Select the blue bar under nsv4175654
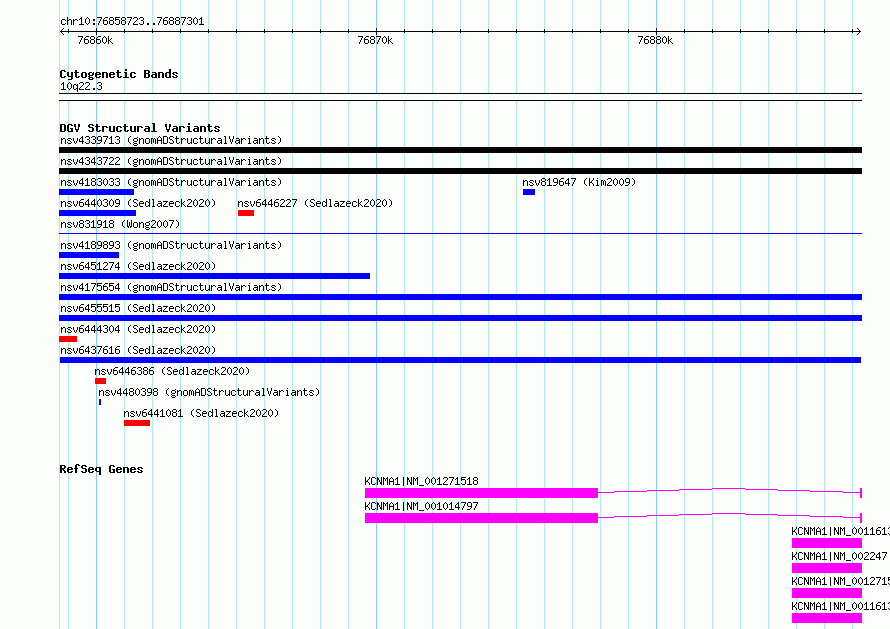 point(460,297)
